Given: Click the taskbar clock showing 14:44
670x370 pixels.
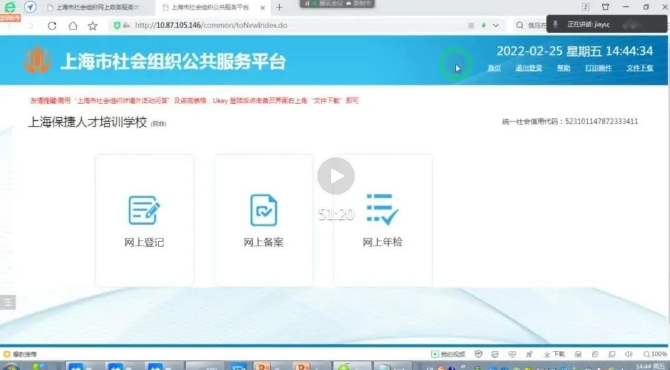Looking at the screenshot, I should pos(651,367).
